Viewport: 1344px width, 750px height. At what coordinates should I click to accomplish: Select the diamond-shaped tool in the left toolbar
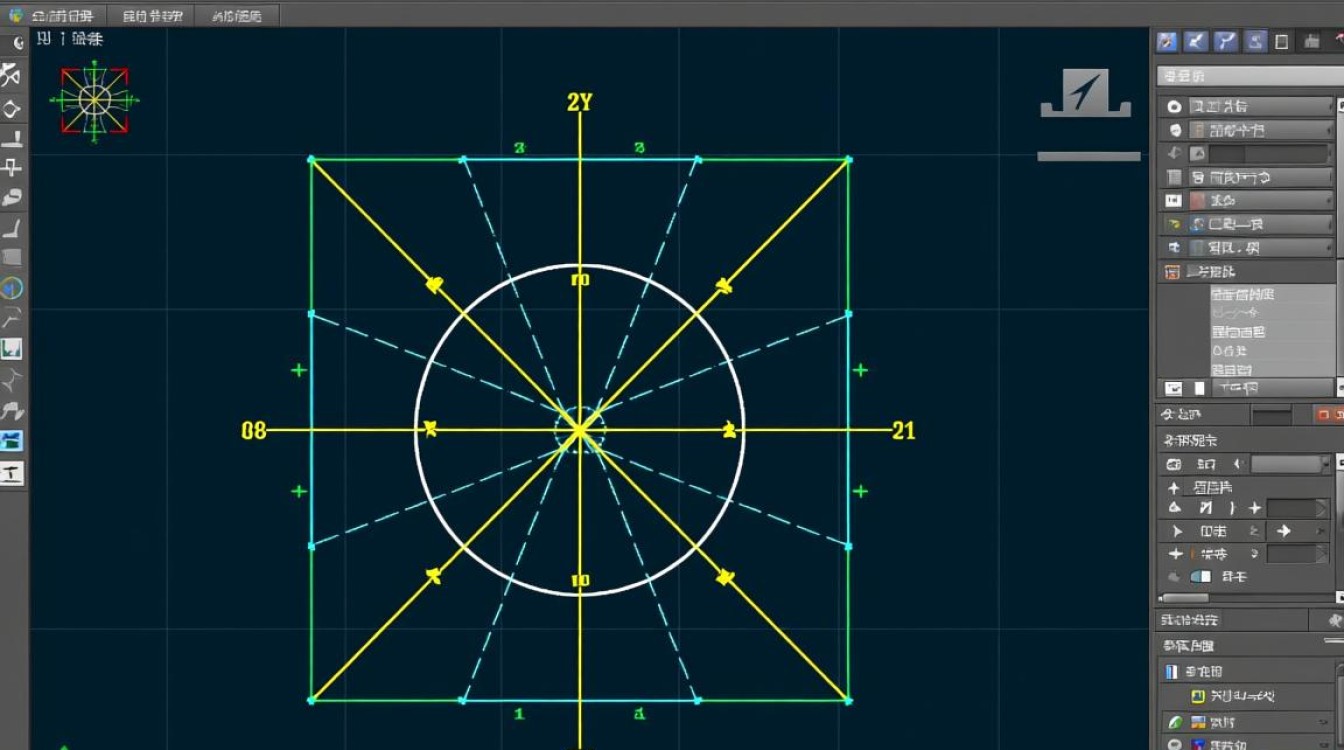pyautogui.click(x=12, y=109)
